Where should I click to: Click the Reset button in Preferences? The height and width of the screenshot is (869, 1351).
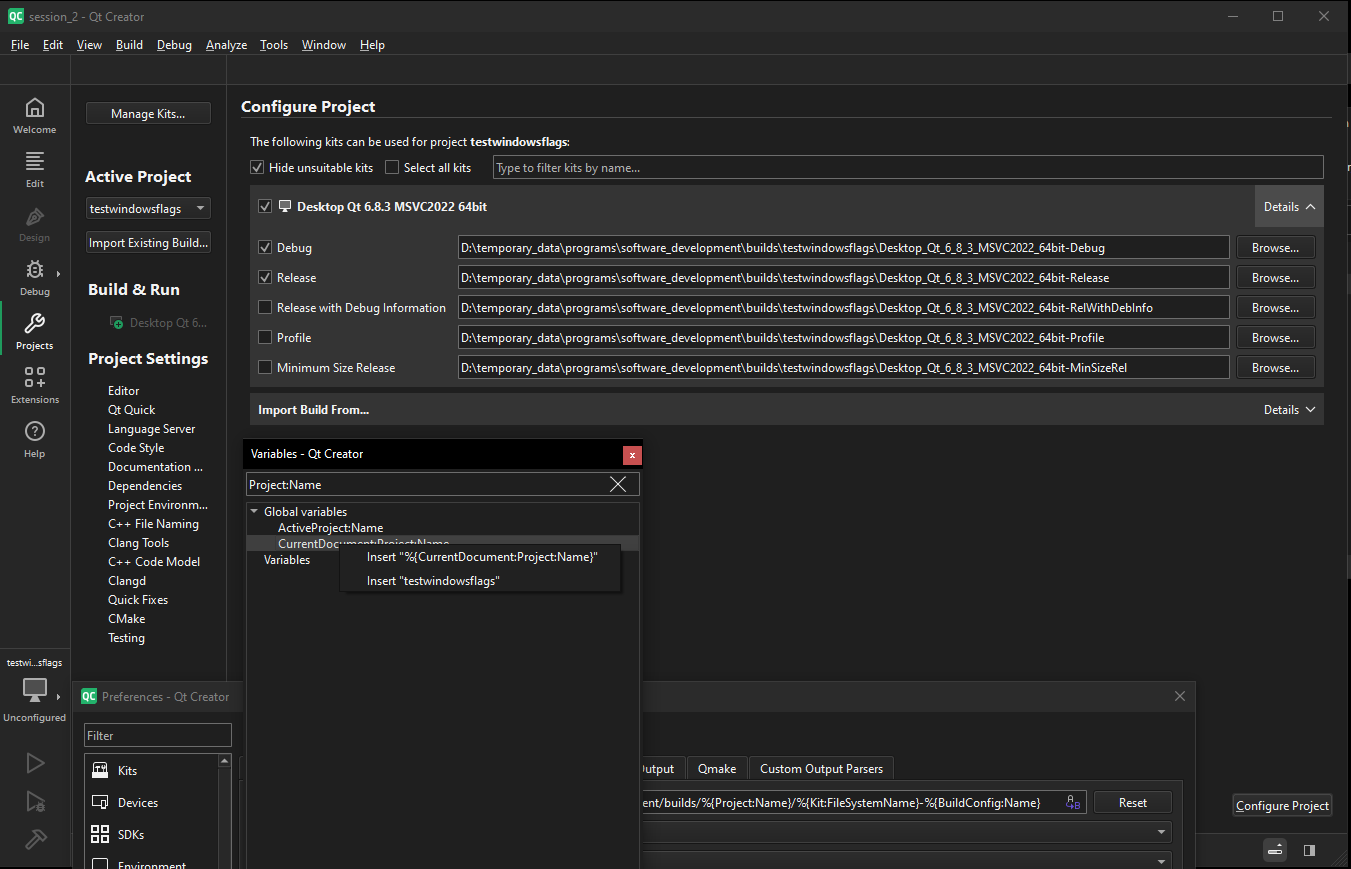click(1132, 802)
